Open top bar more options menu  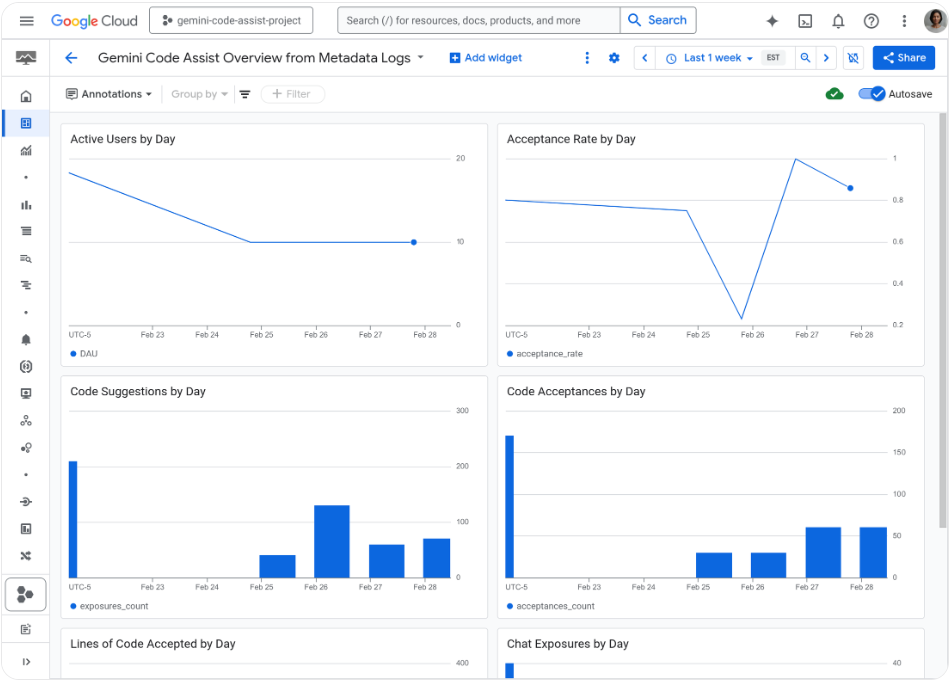(x=904, y=21)
